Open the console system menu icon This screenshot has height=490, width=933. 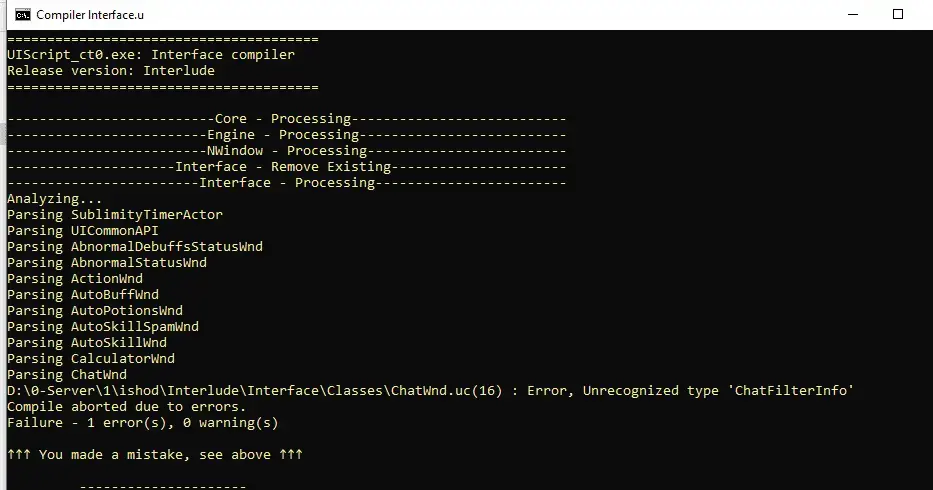23,15
